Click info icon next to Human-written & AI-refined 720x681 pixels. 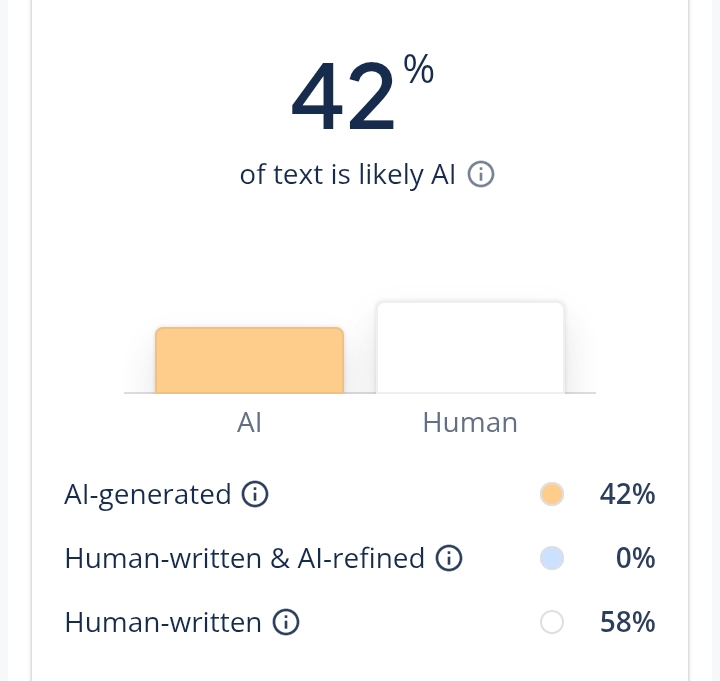449,558
